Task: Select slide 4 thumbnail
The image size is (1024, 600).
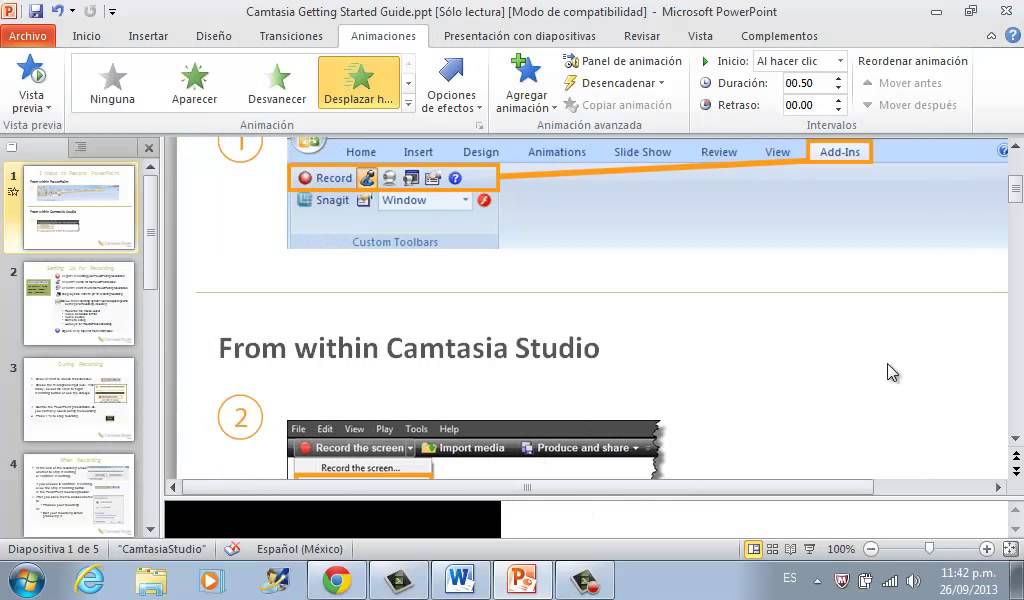Action: point(79,495)
